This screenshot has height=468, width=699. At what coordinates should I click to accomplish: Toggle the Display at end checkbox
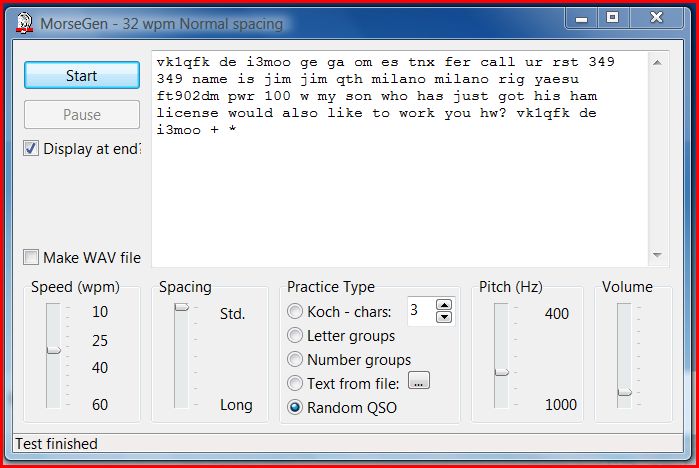[x=32, y=149]
